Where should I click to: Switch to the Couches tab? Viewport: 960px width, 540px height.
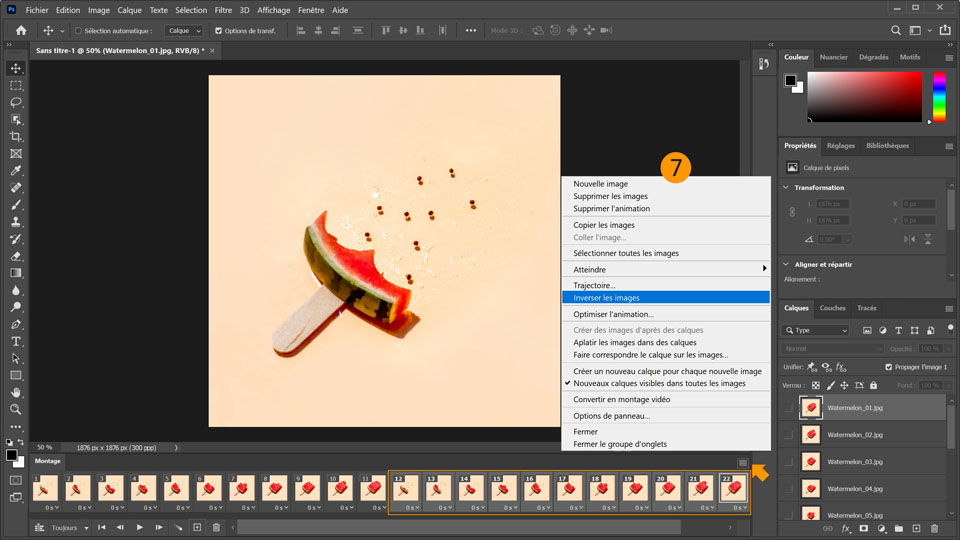click(x=832, y=308)
